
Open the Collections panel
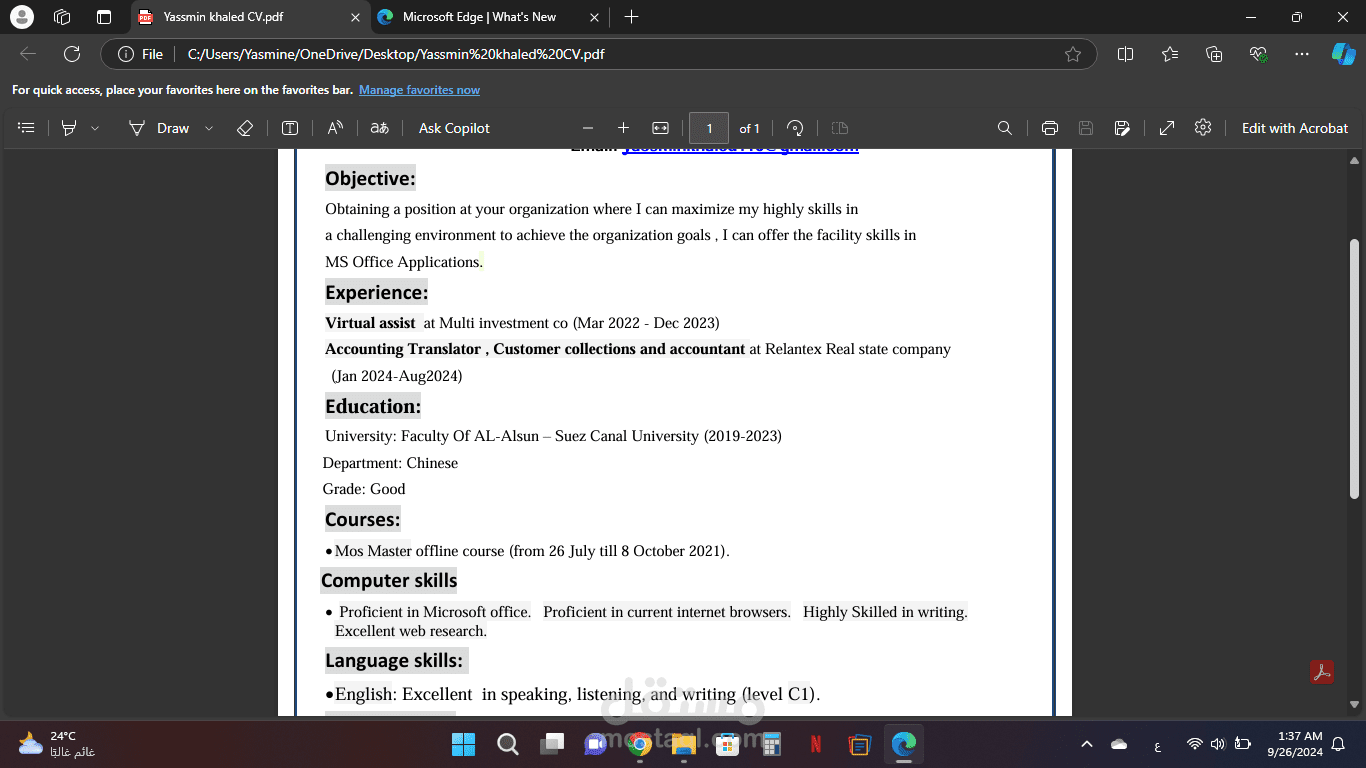coord(1214,54)
